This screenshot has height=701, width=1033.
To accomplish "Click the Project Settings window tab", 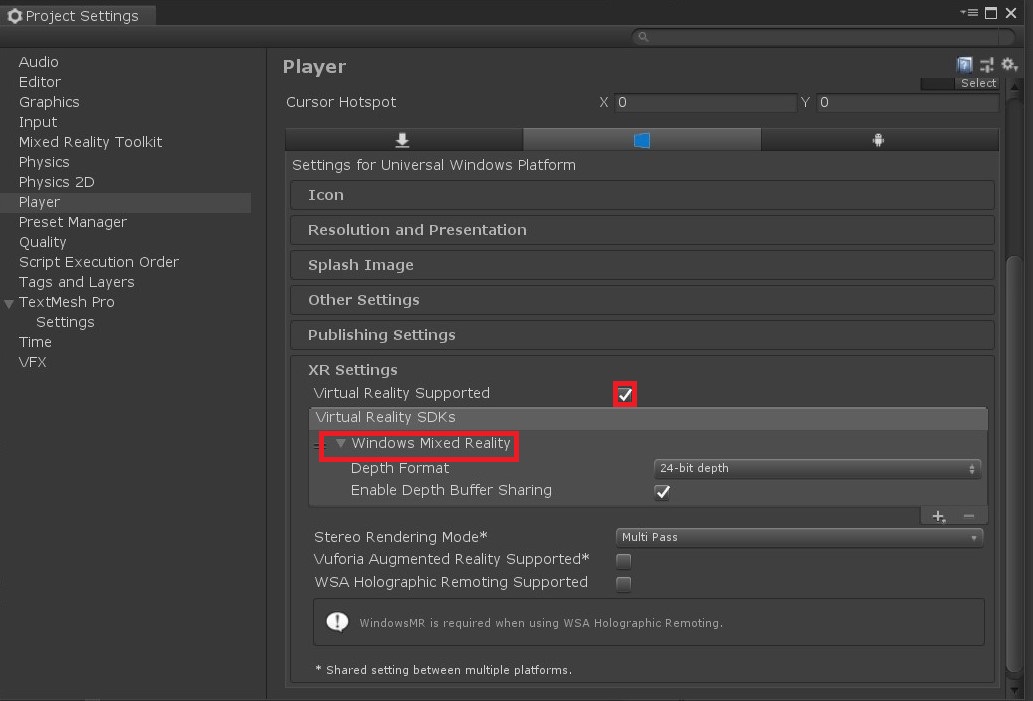I will (78, 16).
